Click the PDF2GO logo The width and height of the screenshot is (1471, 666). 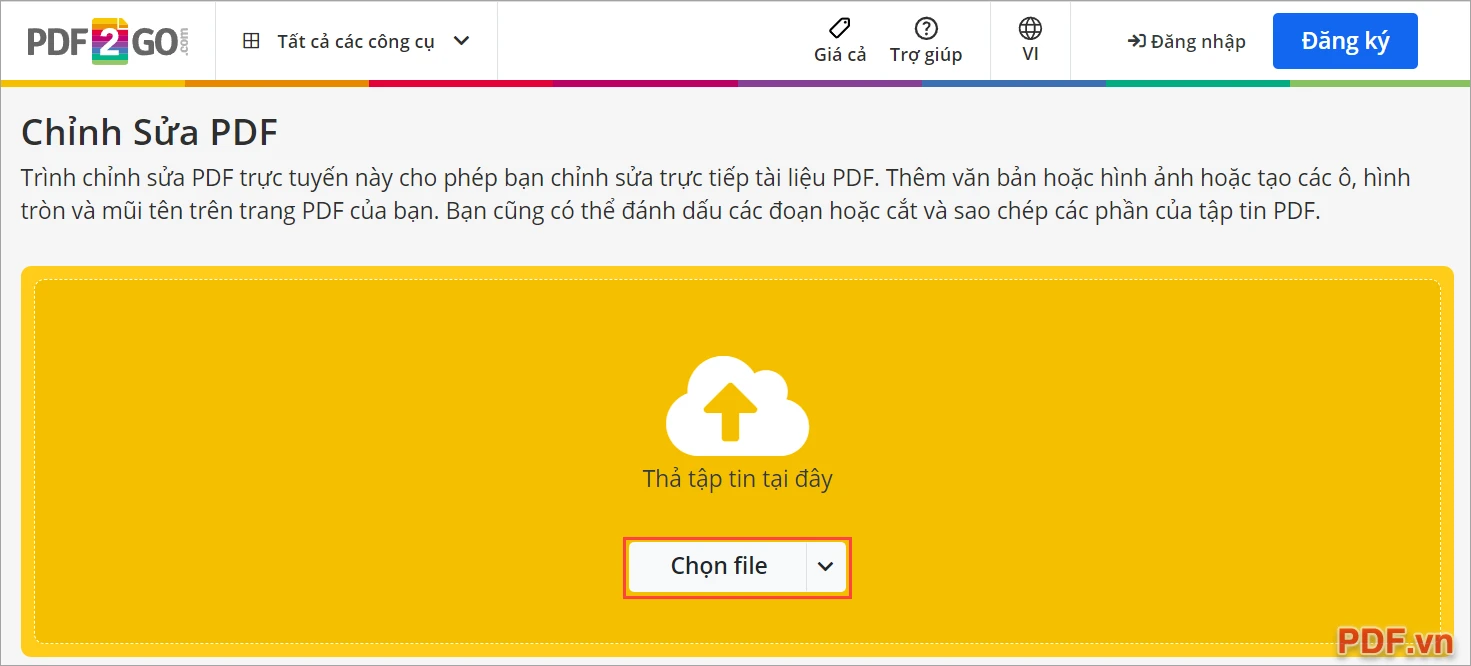click(108, 41)
